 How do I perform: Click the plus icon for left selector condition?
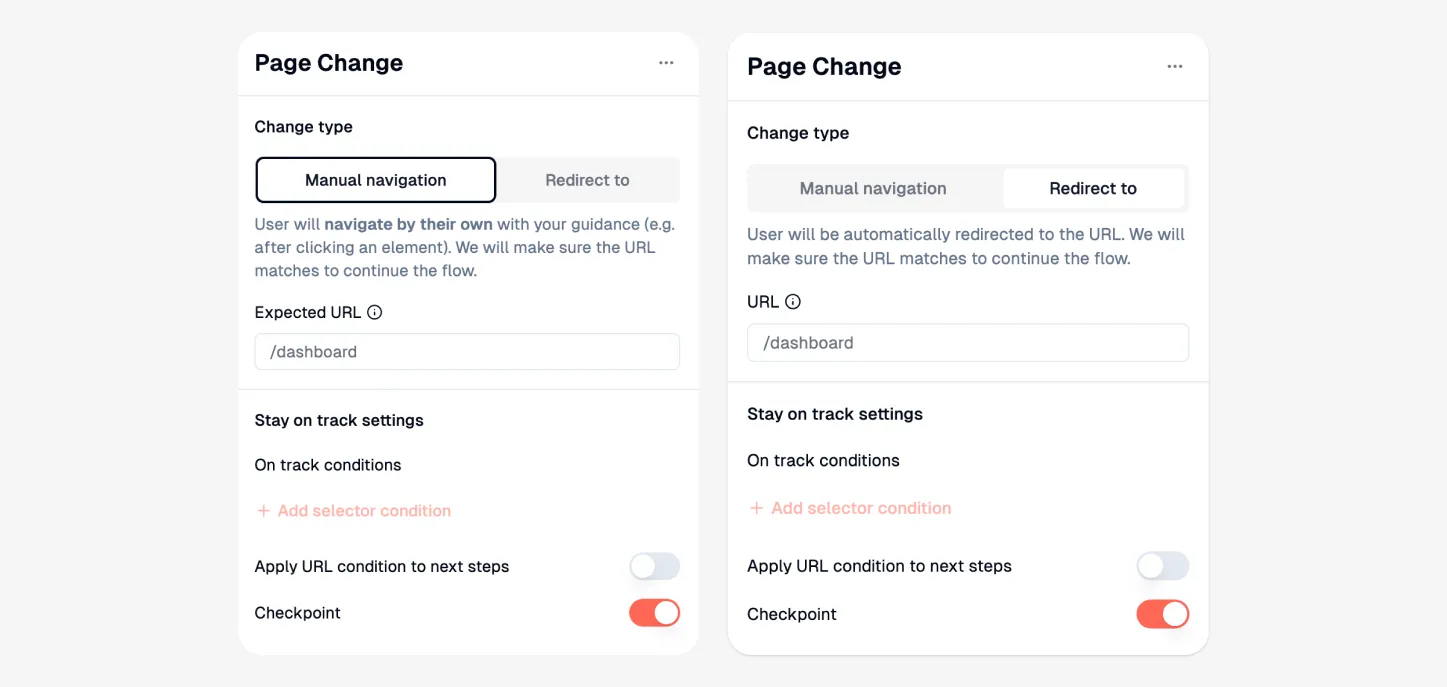click(262, 511)
